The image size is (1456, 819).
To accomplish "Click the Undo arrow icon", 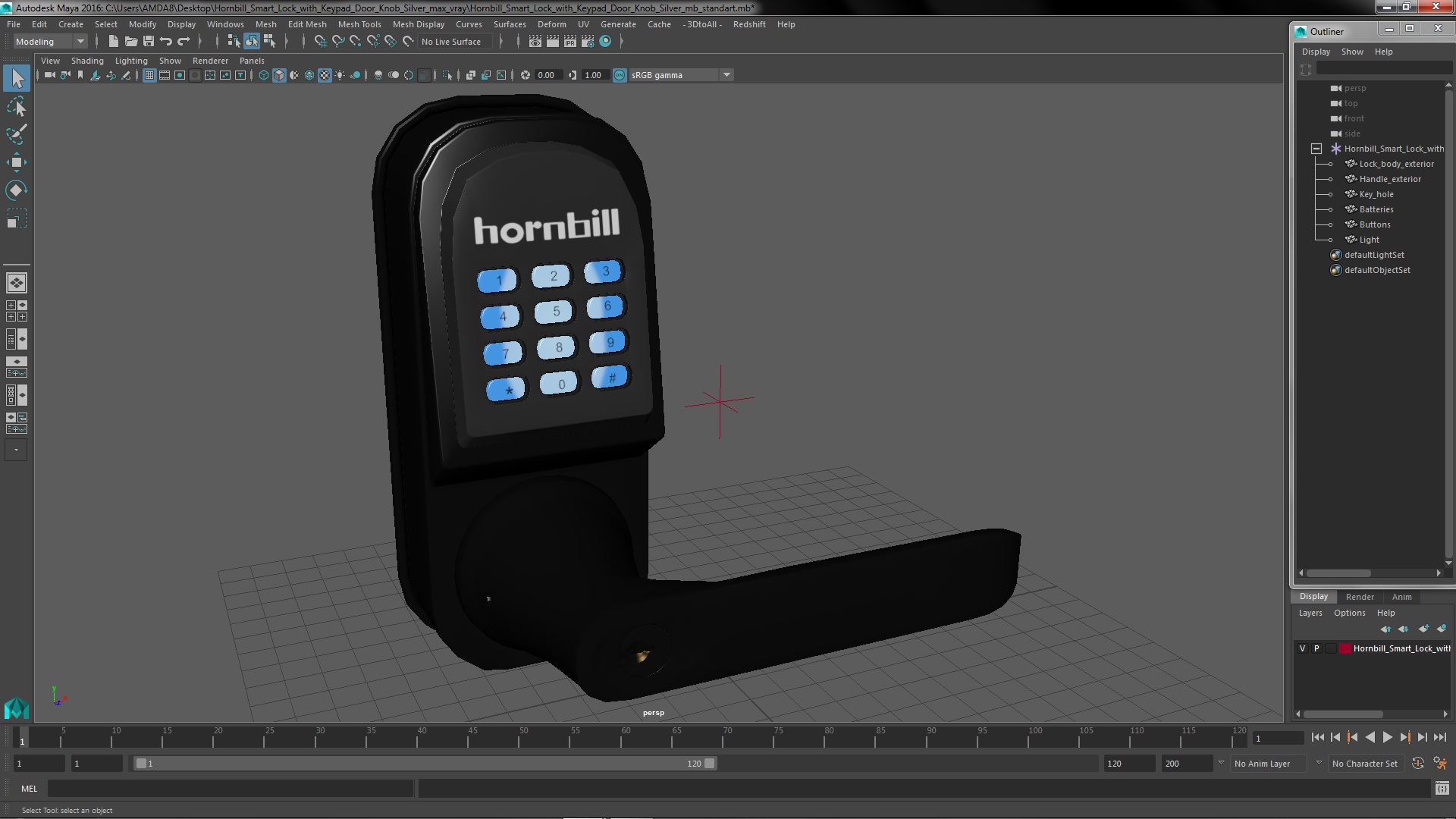I will tap(166, 42).
